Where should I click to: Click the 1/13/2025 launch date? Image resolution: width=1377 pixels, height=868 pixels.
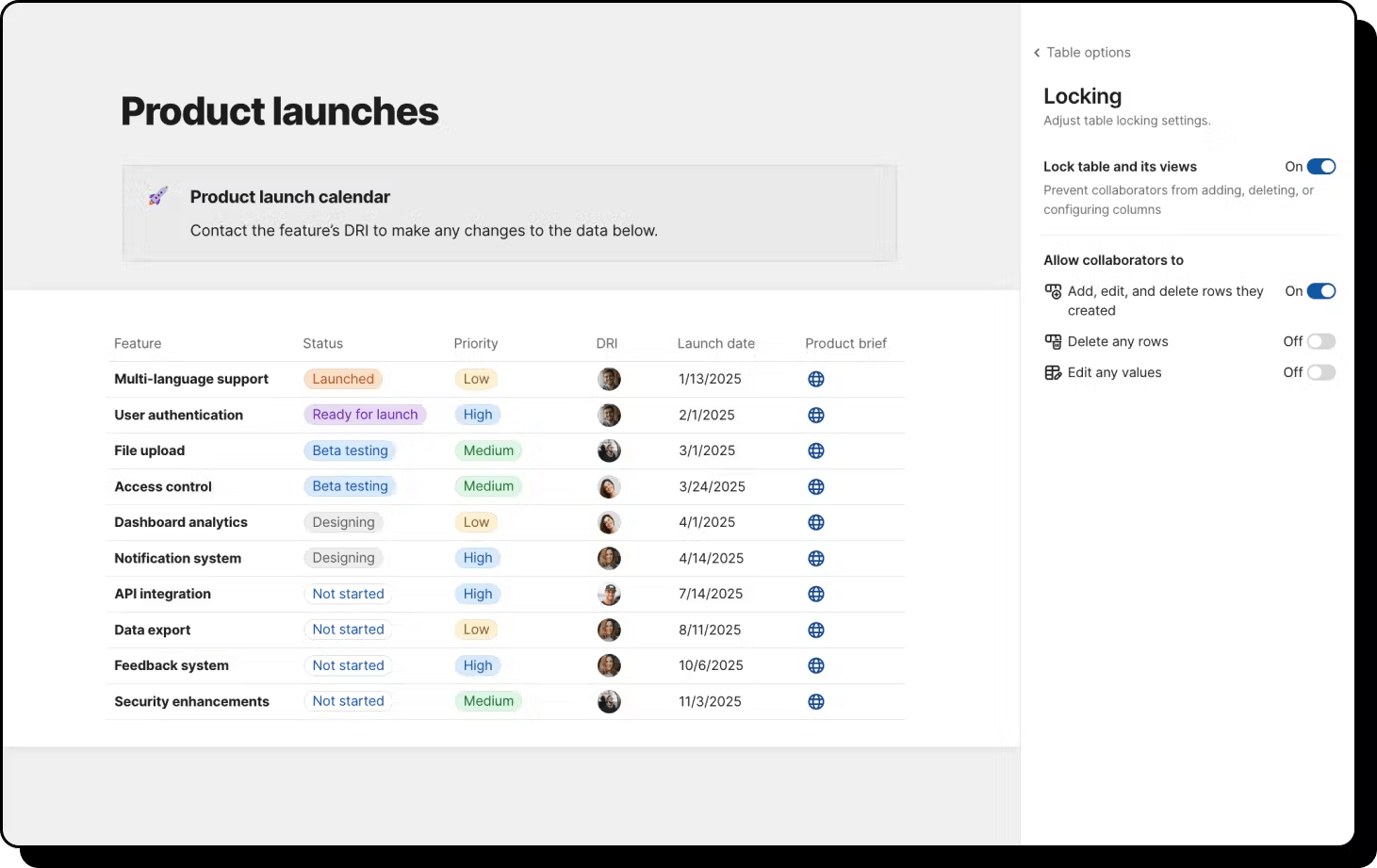pos(710,379)
